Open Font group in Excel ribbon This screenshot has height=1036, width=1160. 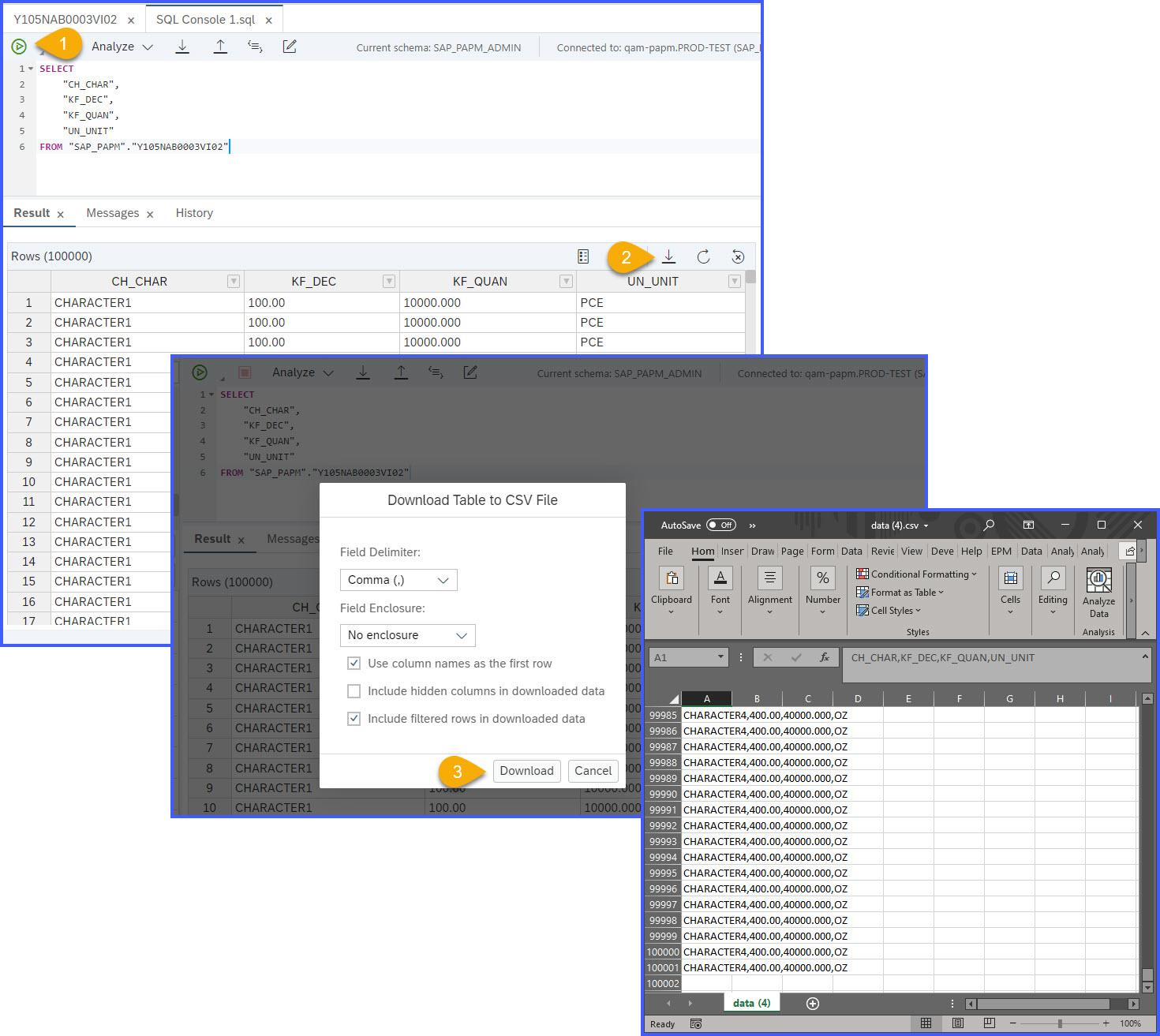(720, 592)
